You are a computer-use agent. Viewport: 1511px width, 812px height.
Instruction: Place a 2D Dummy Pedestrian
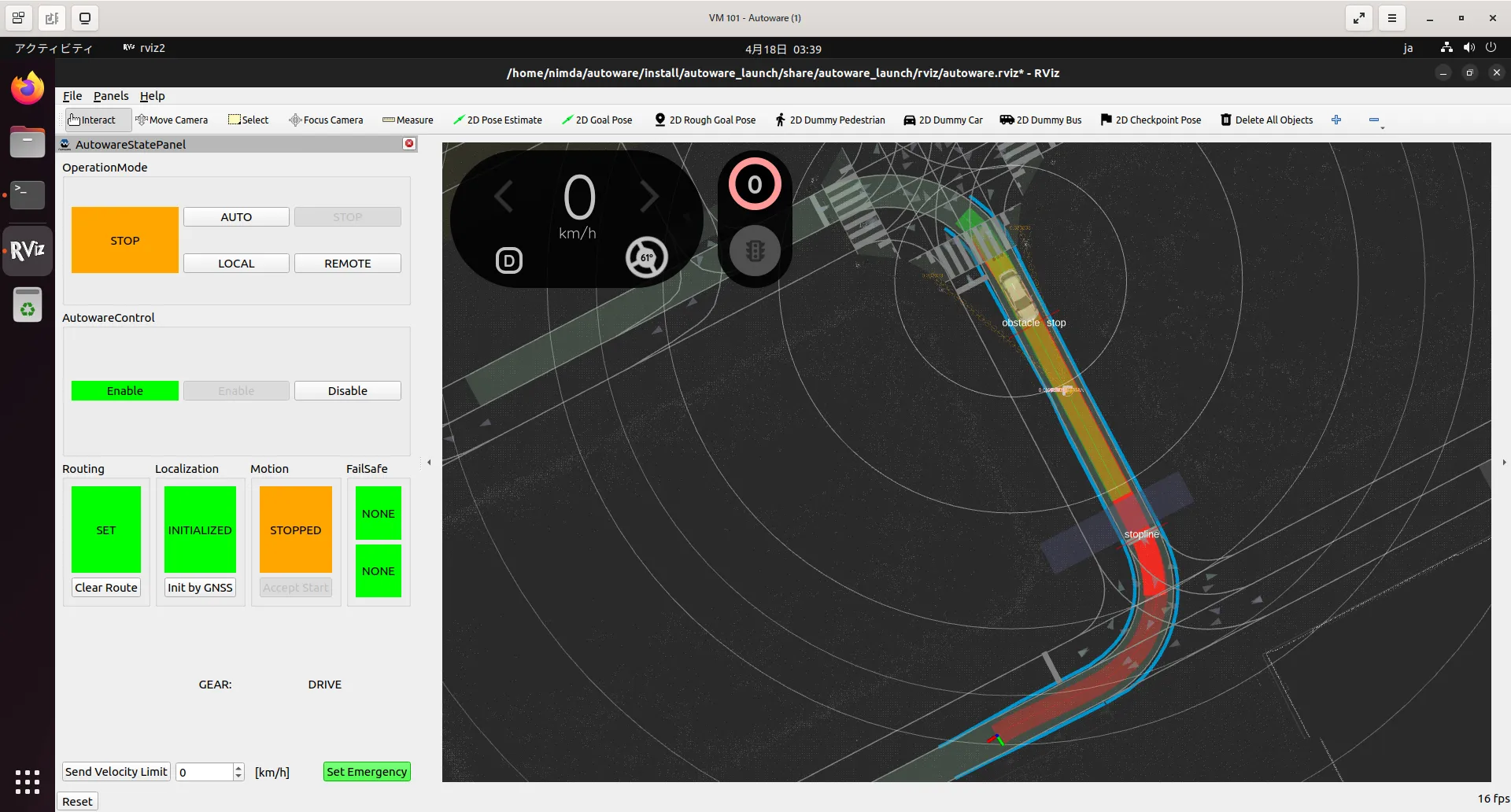830,120
